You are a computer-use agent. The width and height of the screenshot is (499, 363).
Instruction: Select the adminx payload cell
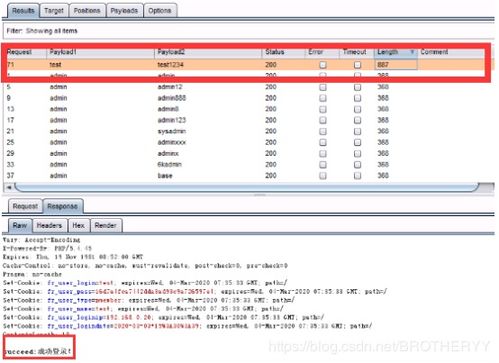coord(168,153)
